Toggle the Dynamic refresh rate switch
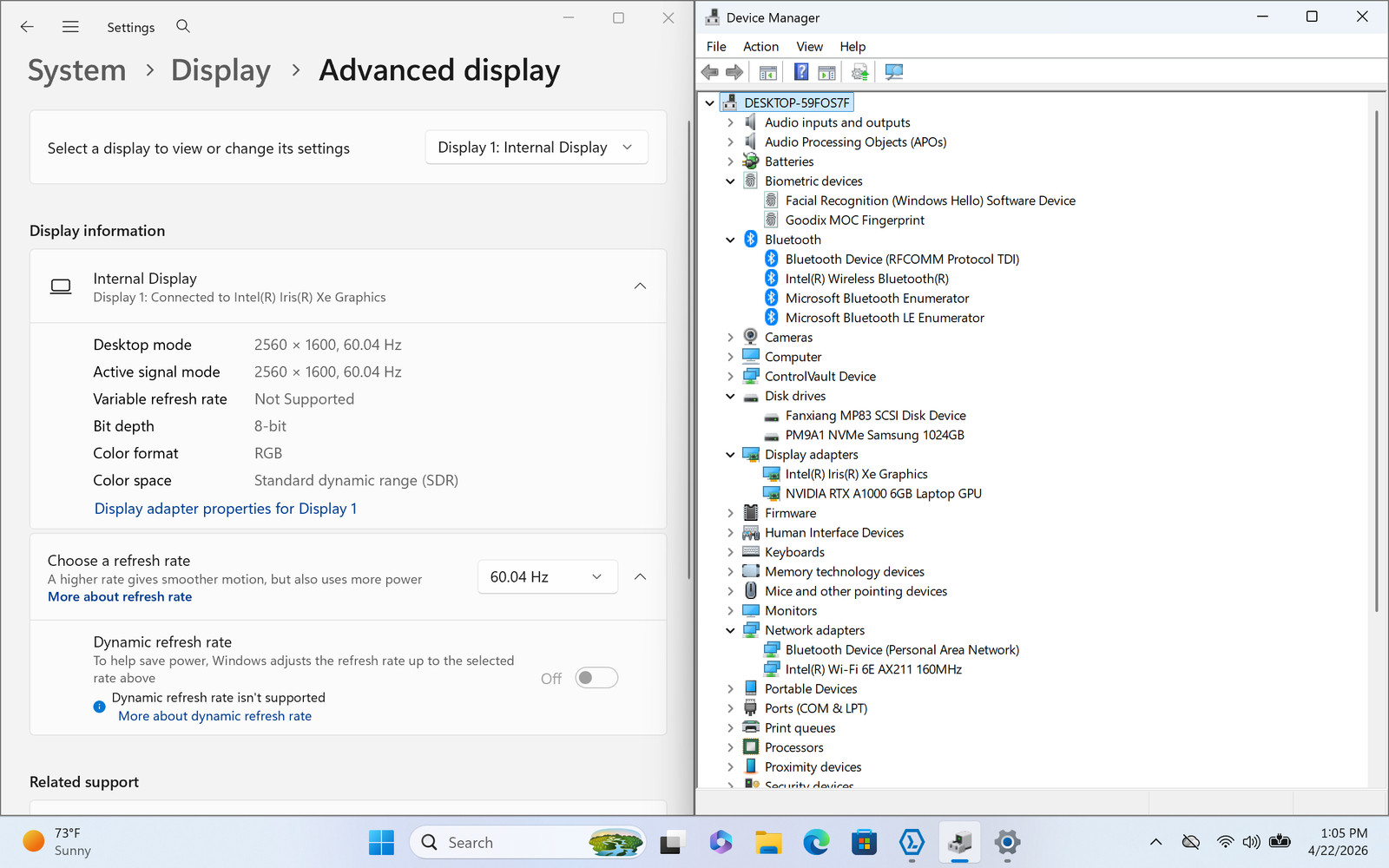This screenshot has width=1389, height=868. pyautogui.click(x=596, y=678)
